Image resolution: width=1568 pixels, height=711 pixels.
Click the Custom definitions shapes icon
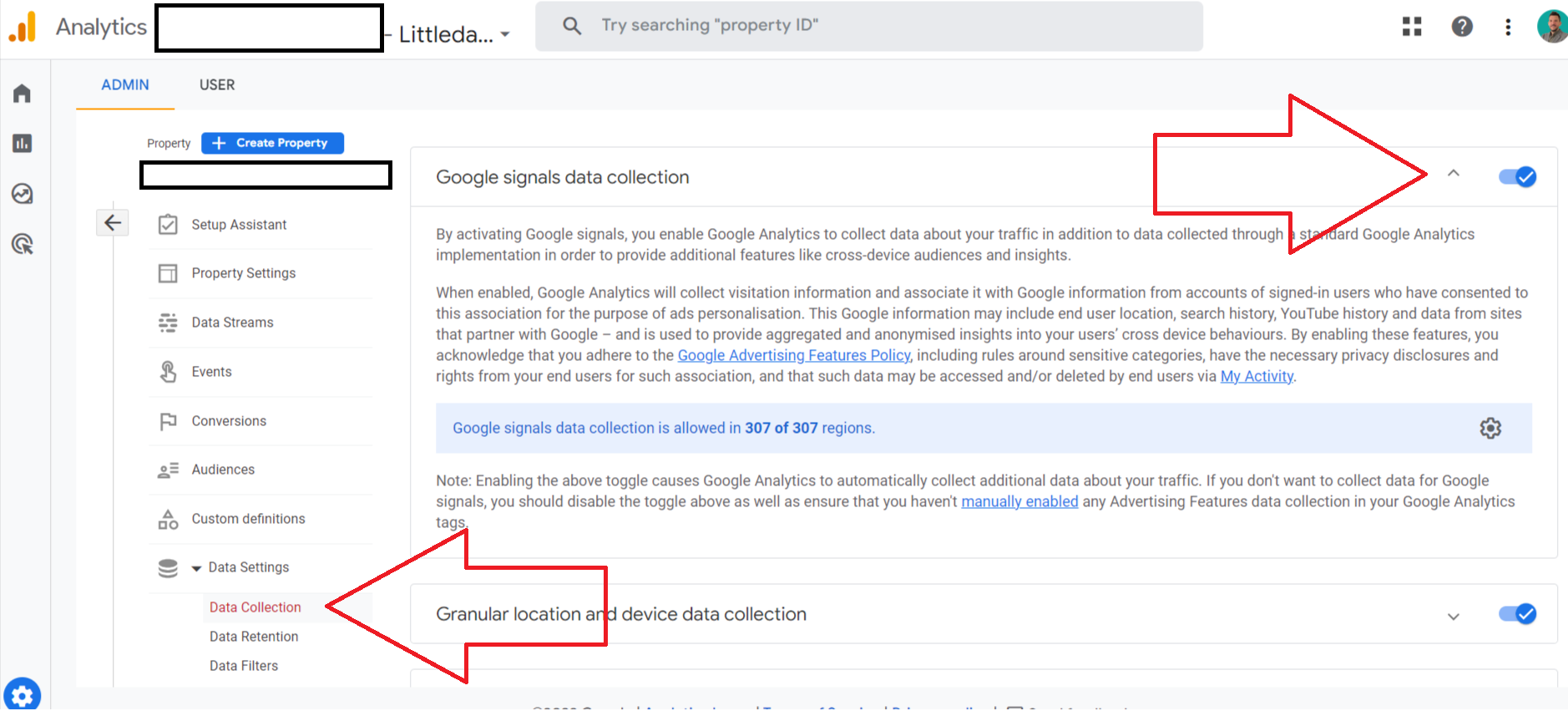pos(168,519)
